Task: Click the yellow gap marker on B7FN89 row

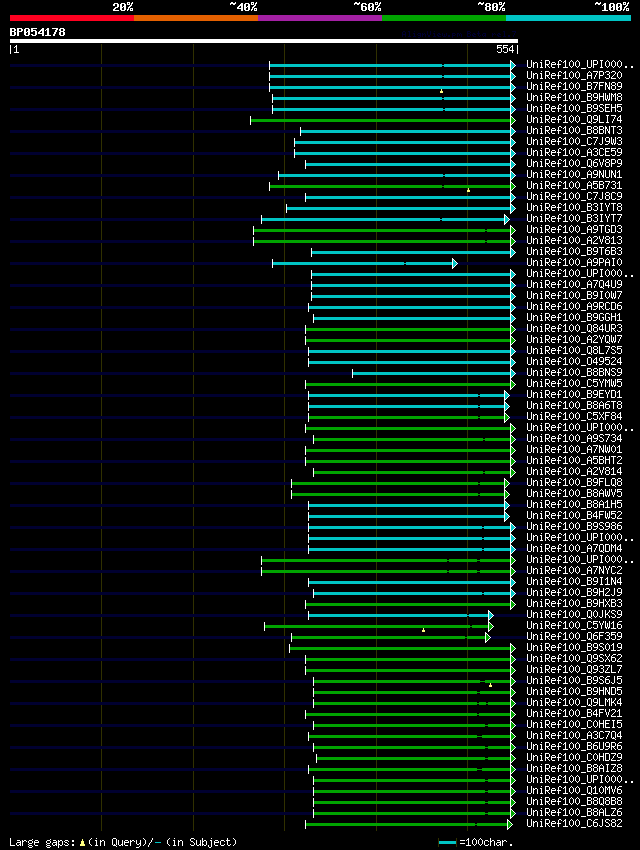Action: (x=442, y=91)
